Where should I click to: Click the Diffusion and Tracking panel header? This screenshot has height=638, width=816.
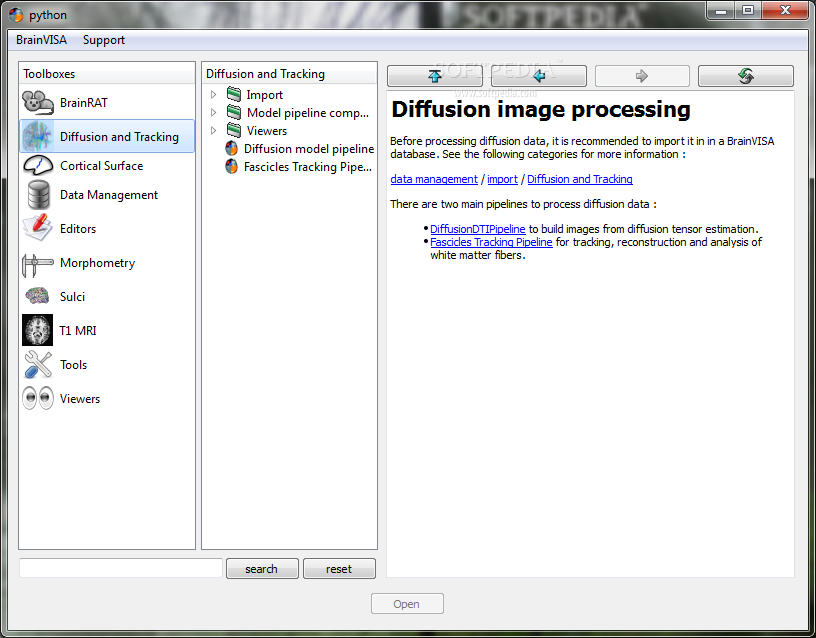[x=289, y=74]
